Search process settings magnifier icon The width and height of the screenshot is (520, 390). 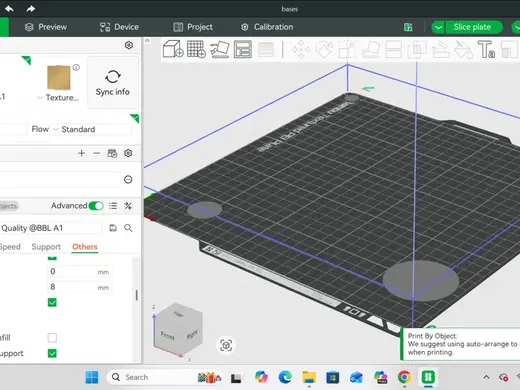128,228
